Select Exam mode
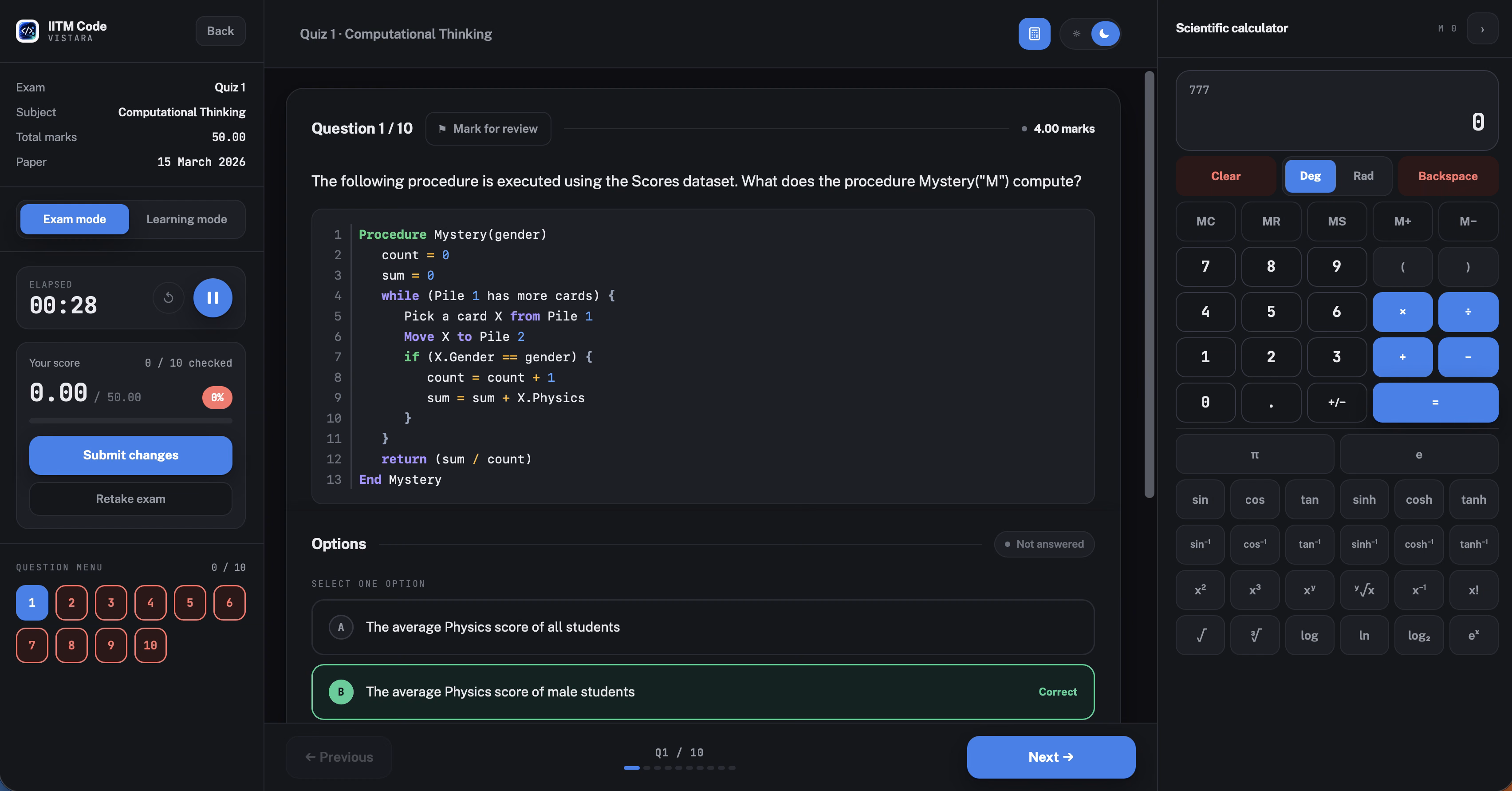This screenshot has width=1512, height=791. pos(75,219)
